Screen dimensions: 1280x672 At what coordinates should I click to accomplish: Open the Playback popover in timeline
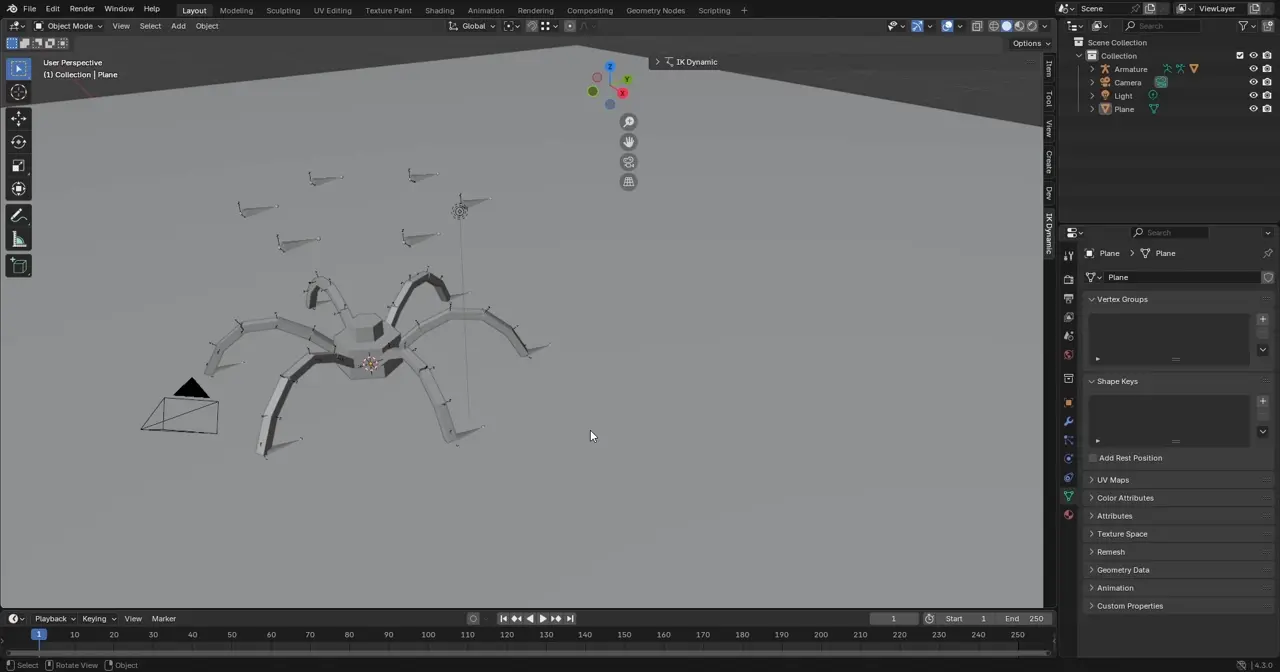(55, 619)
